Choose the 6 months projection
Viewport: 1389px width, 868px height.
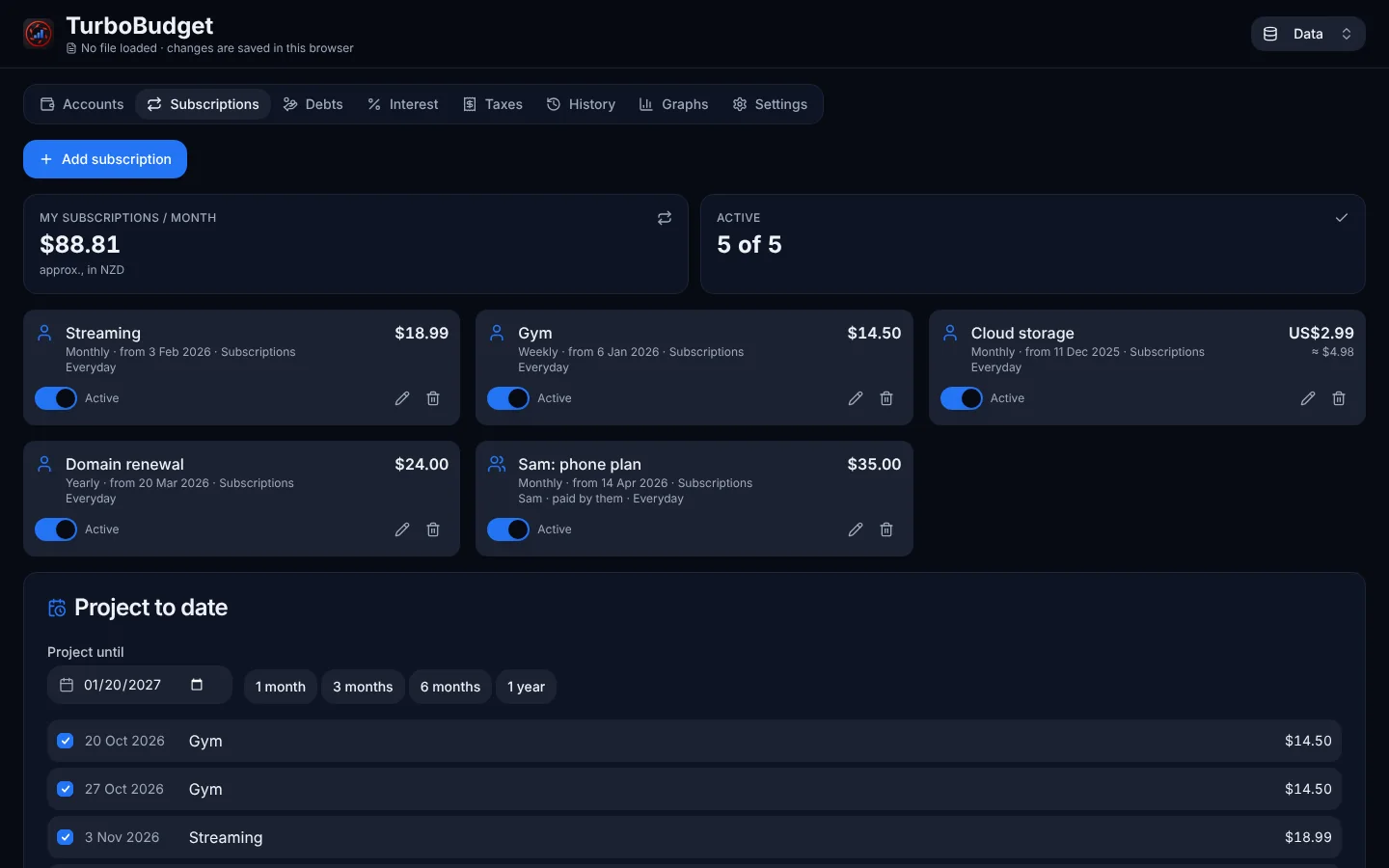450,687
